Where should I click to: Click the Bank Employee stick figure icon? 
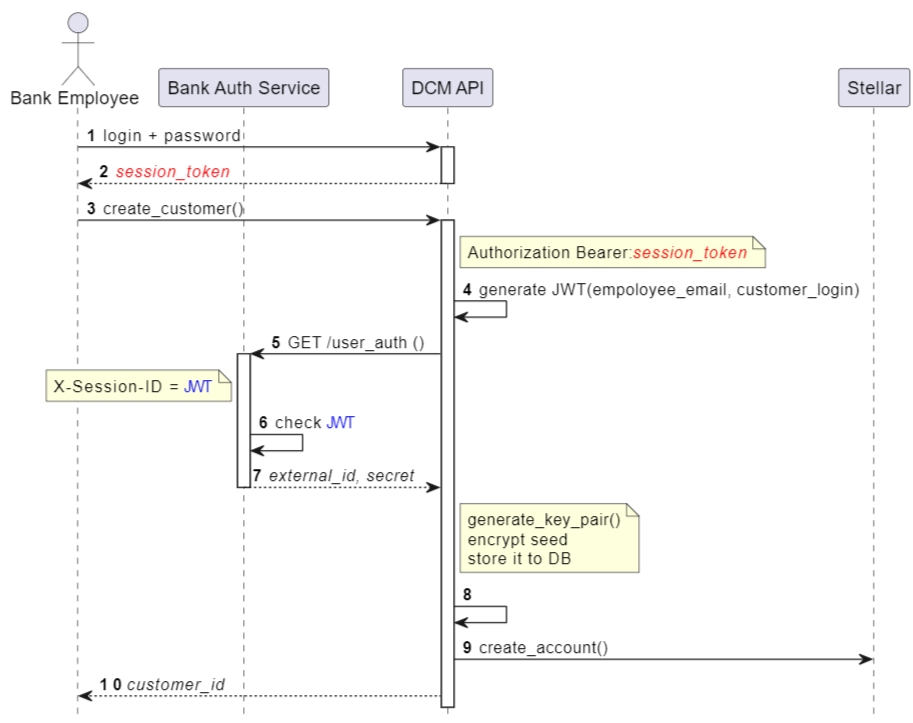click(x=77, y=48)
